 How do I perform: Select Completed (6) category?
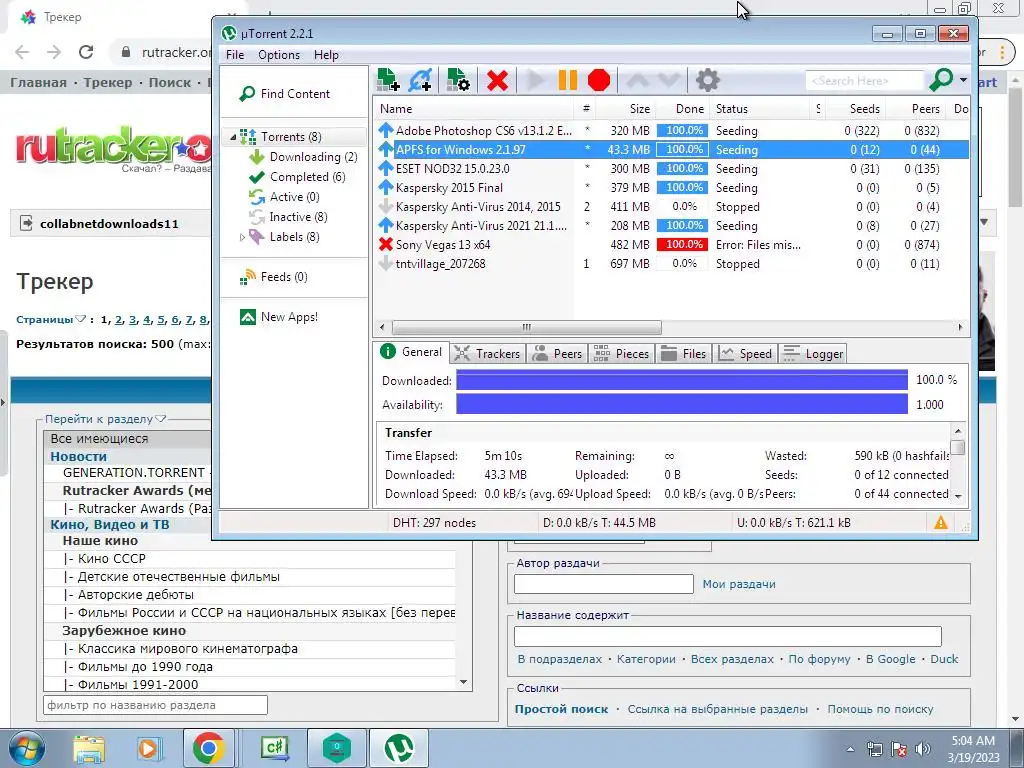tap(298, 177)
